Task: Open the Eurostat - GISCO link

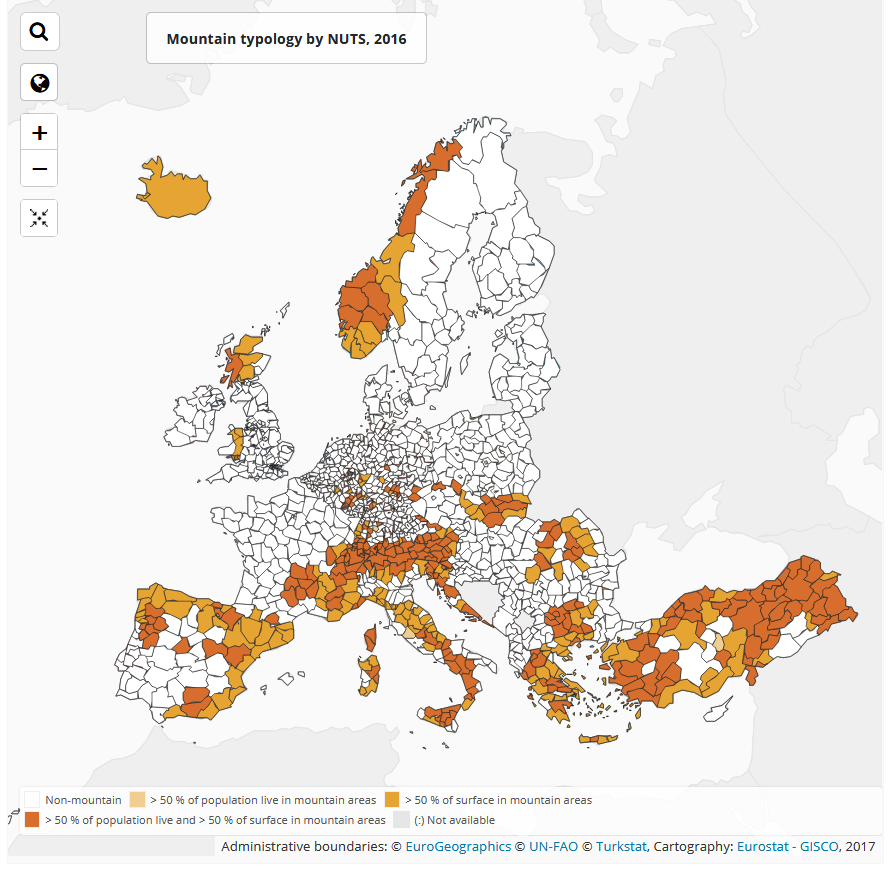Action: 788,847
